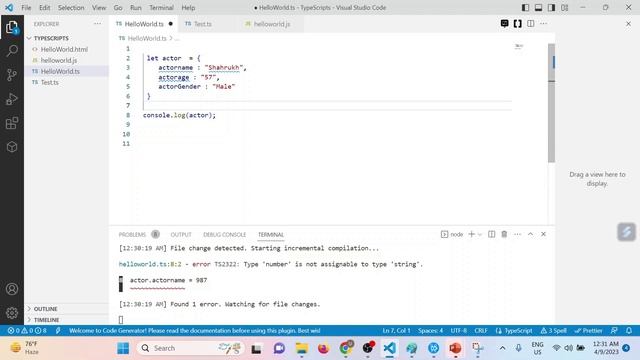Screen dimensions: 640x360
Task: Click HelloWorld.ts in the breadcrumb
Action: point(147,38)
